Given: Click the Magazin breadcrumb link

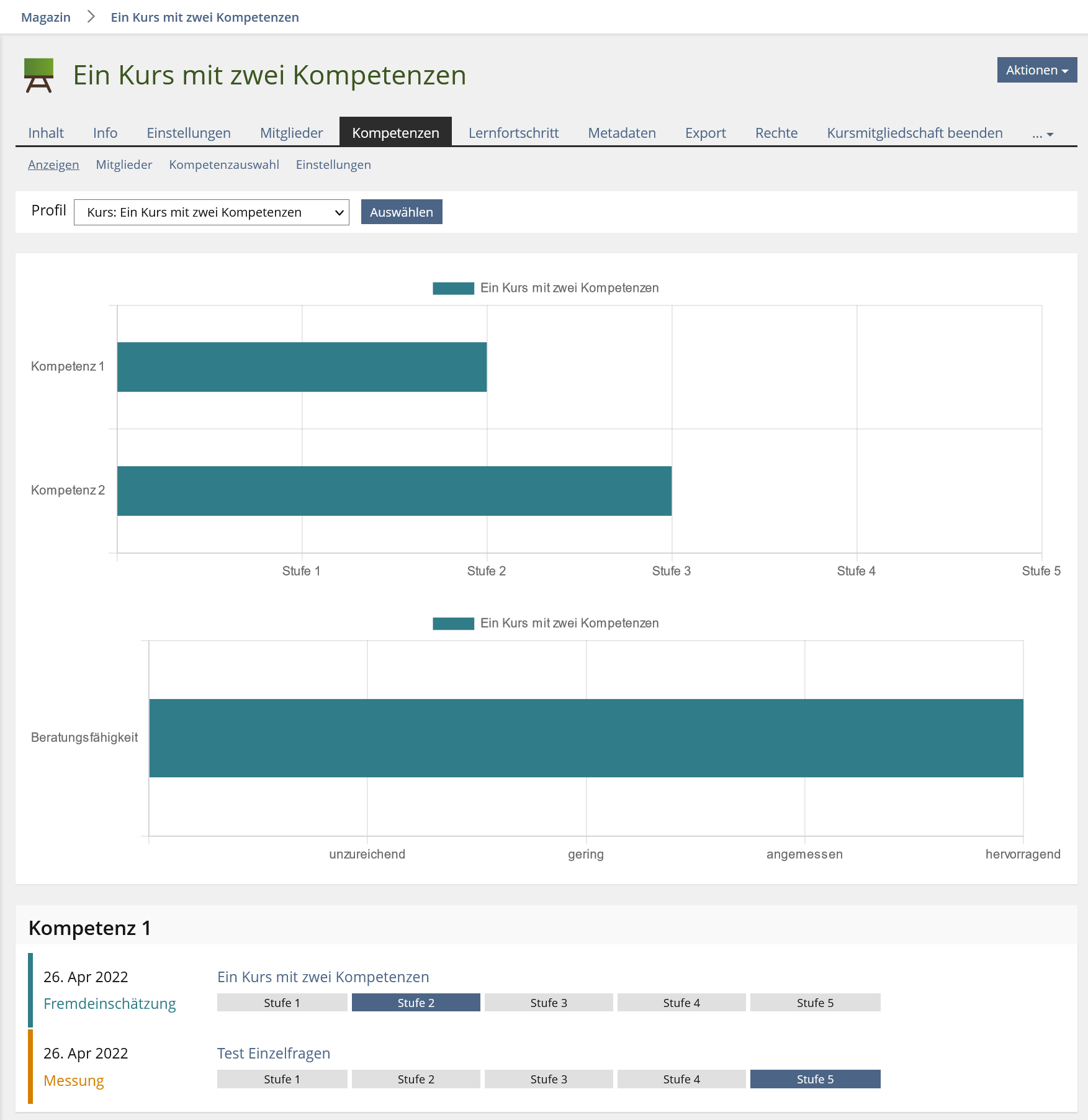Looking at the screenshot, I should pos(46,17).
